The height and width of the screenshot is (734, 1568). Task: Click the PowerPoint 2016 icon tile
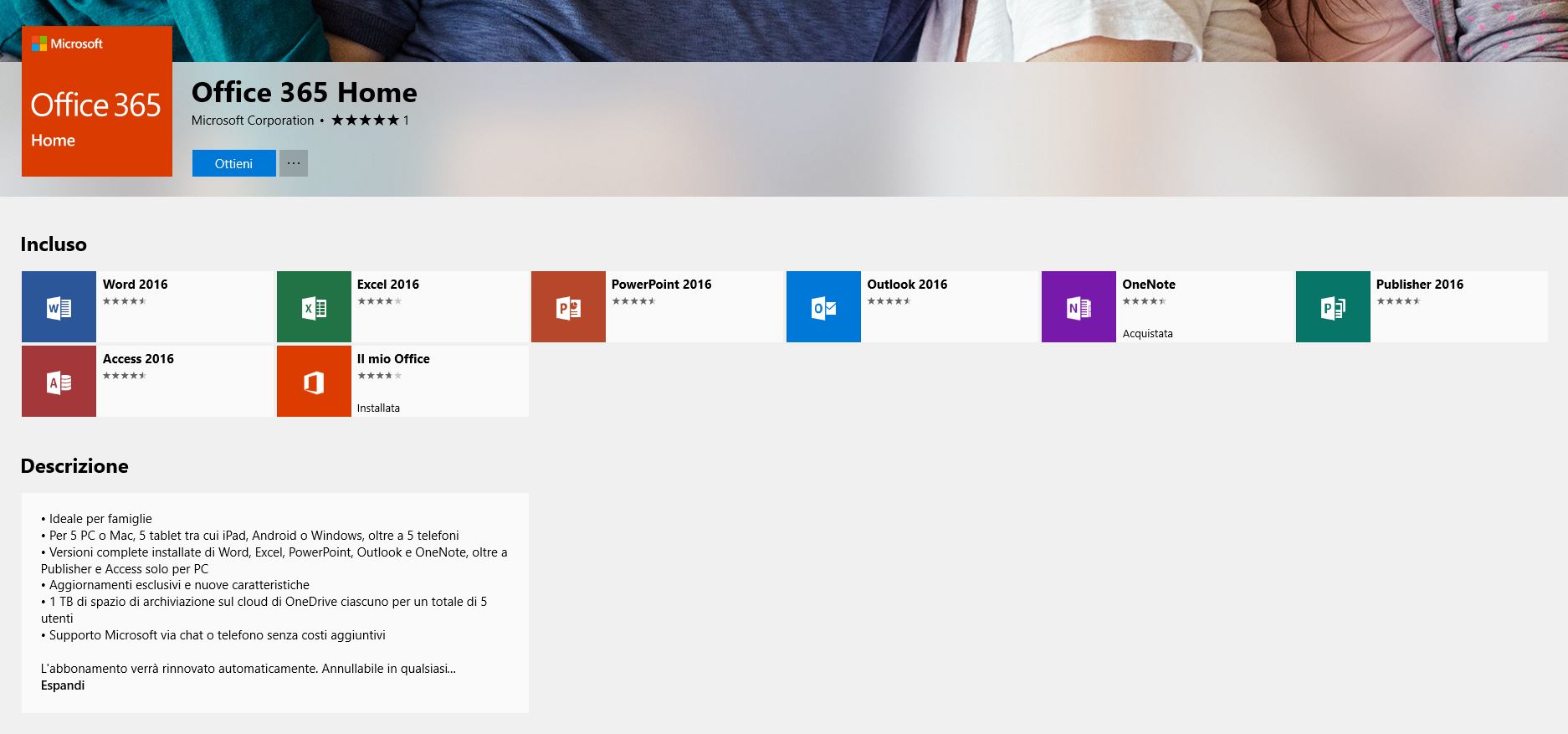[x=568, y=306]
